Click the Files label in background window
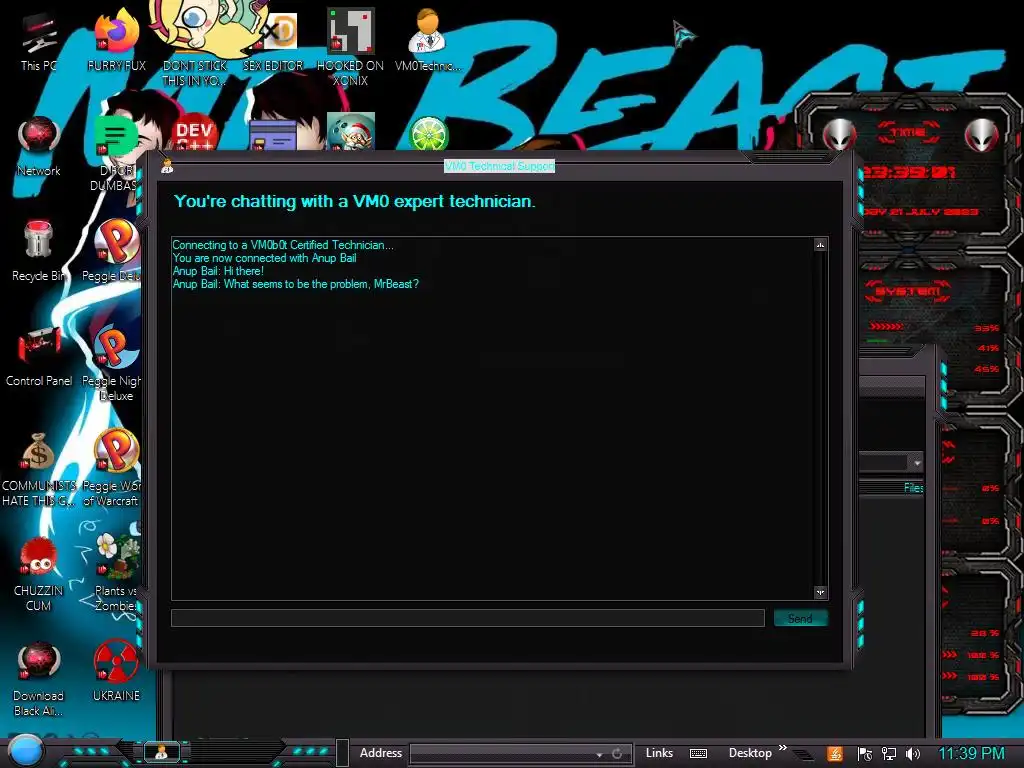 pos(914,488)
